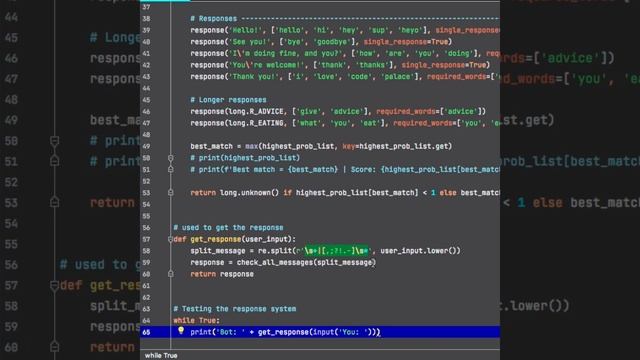Click 'See you!' string on line 40
640x360 pixels.
249,42
